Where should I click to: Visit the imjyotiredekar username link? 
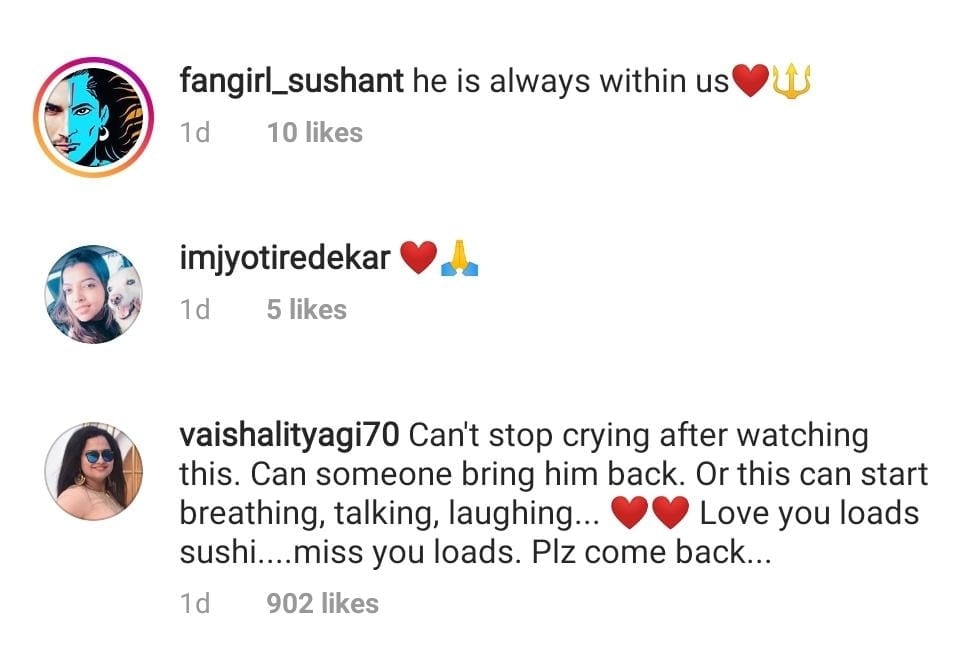coord(284,259)
